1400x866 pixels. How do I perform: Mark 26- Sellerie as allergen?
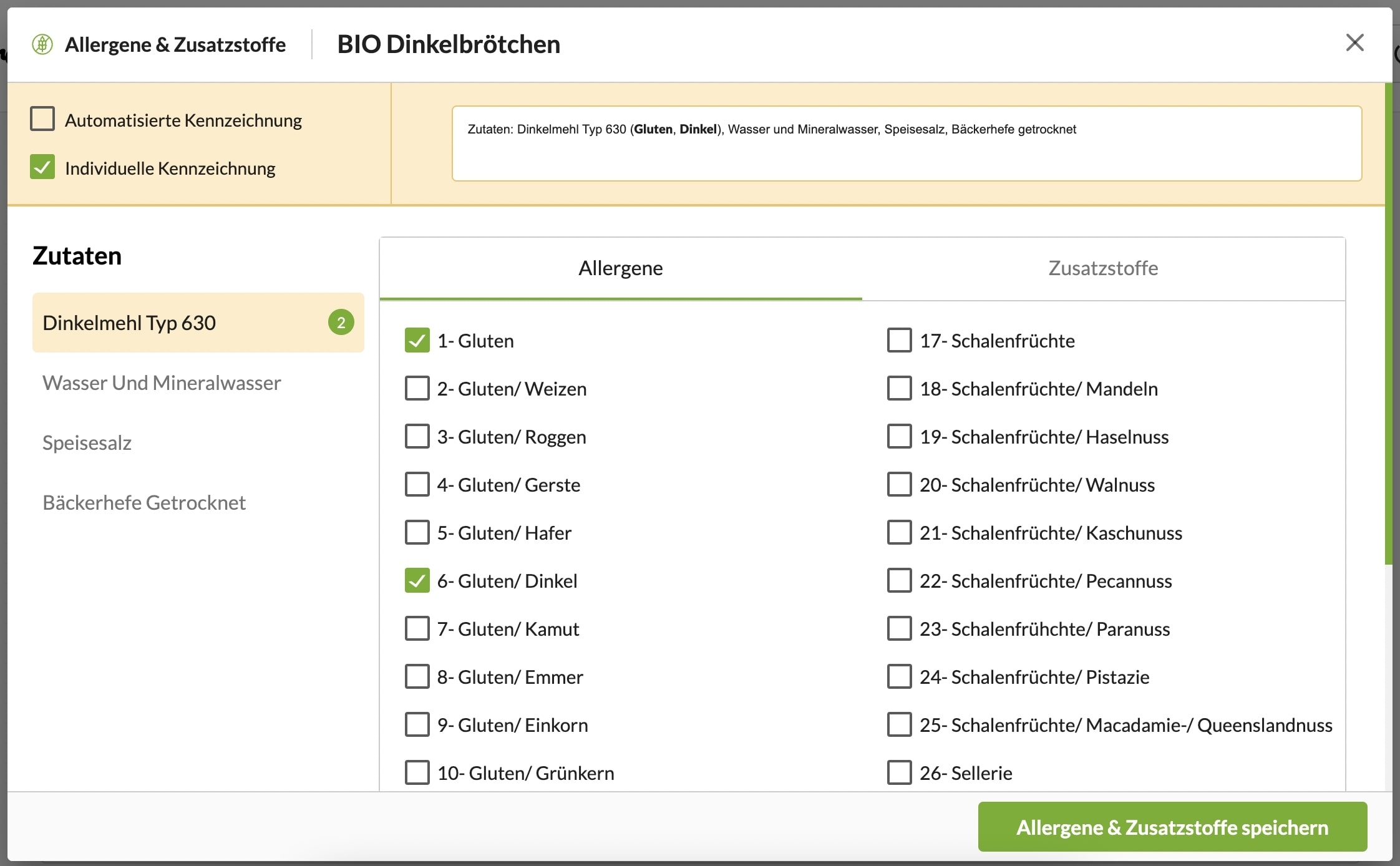point(899,772)
